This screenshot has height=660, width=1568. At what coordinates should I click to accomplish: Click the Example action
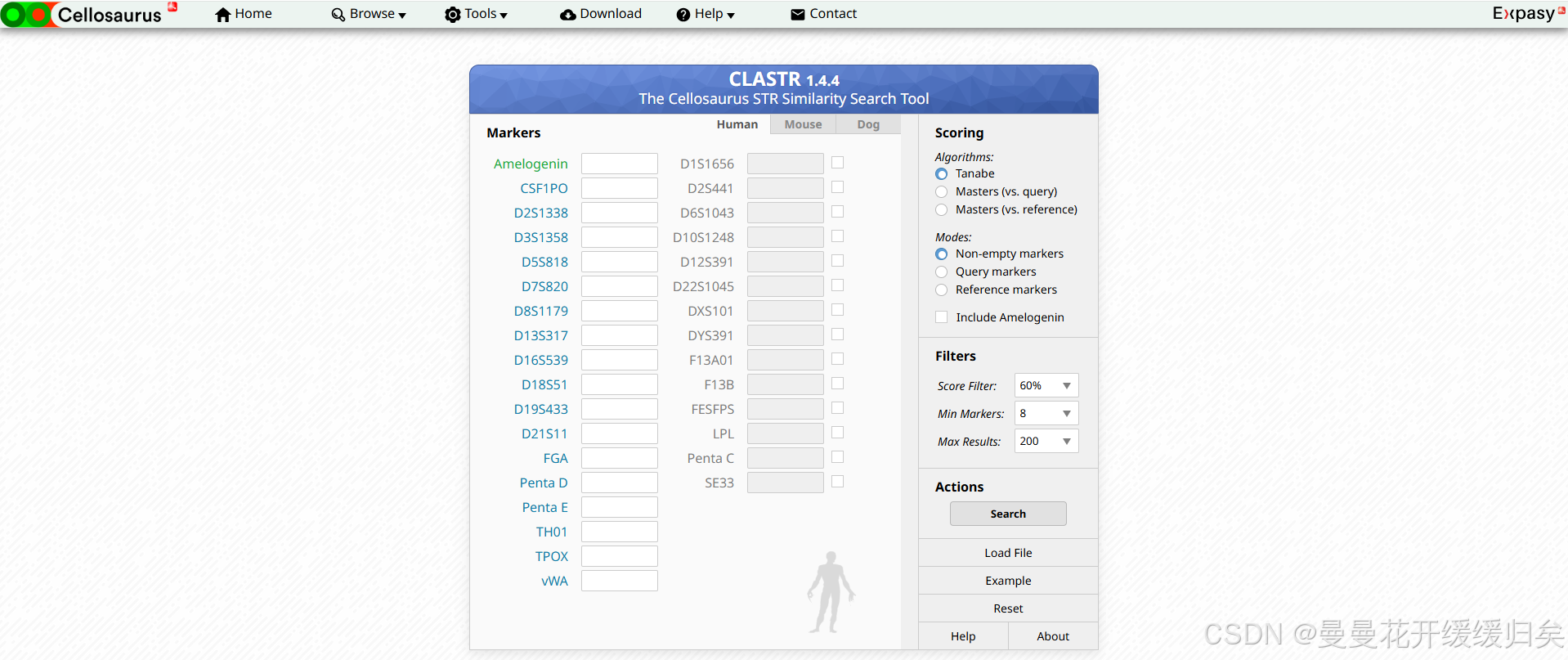(x=1008, y=581)
